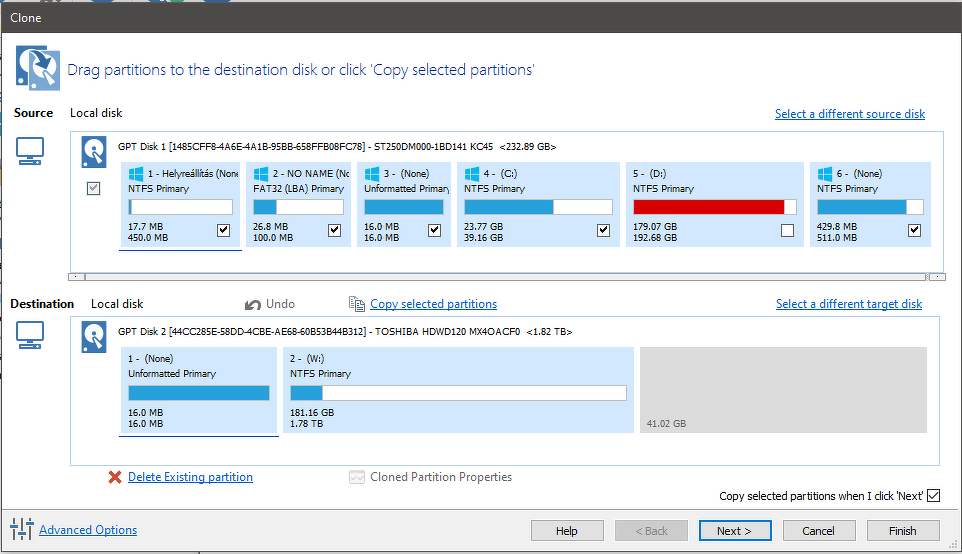Click the Clone wizard disk icon

click(x=37, y=66)
